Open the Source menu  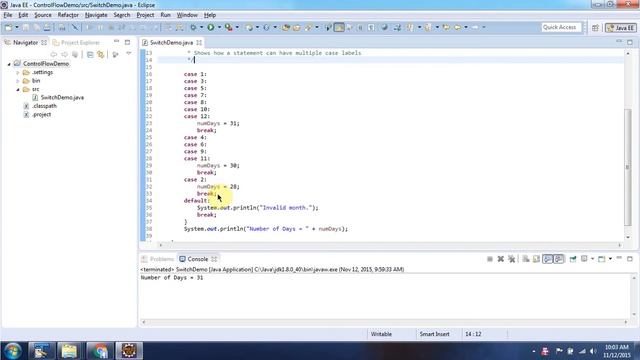43,15
